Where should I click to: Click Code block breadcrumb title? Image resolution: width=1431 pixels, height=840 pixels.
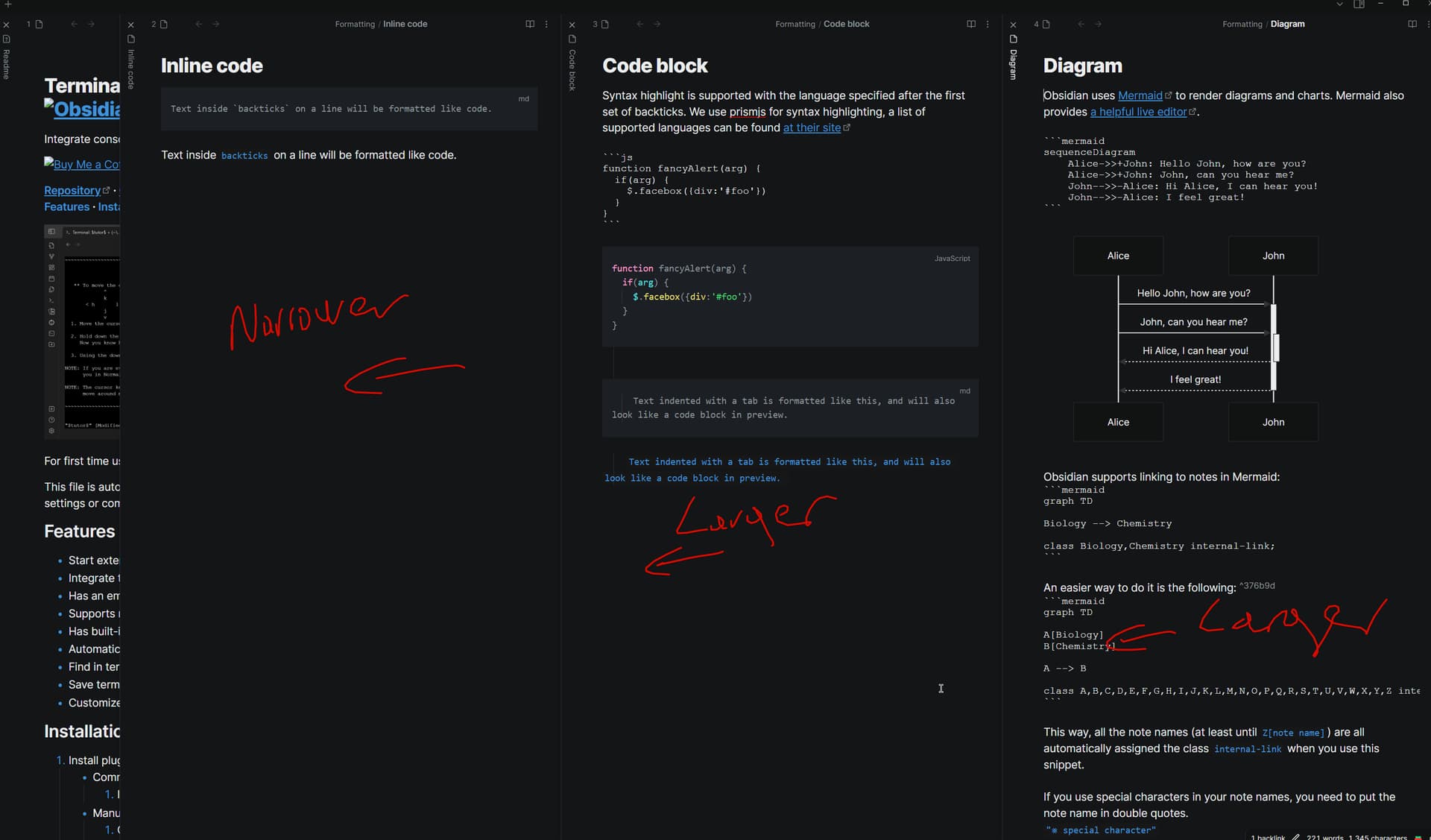pos(846,24)
